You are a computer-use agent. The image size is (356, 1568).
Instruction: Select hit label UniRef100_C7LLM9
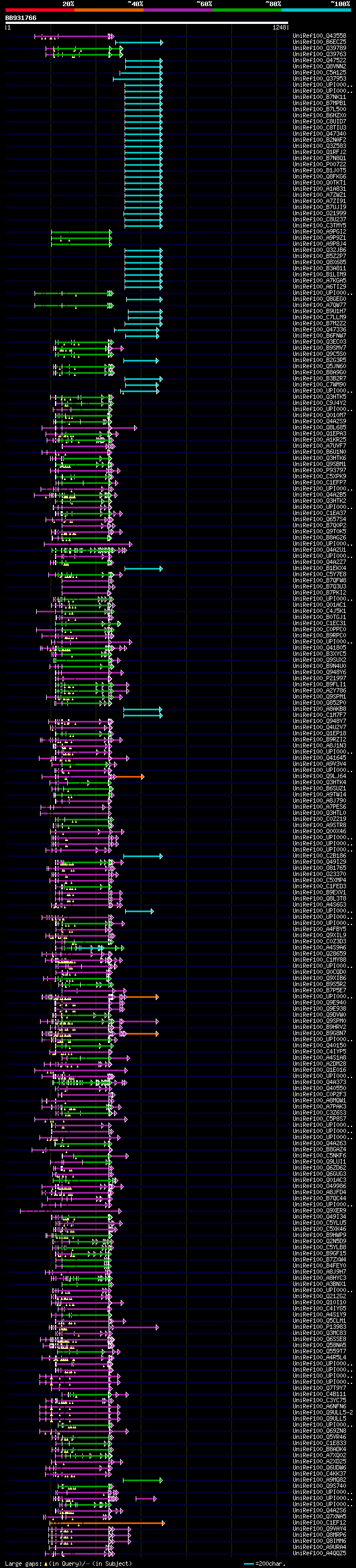(319, 317)
